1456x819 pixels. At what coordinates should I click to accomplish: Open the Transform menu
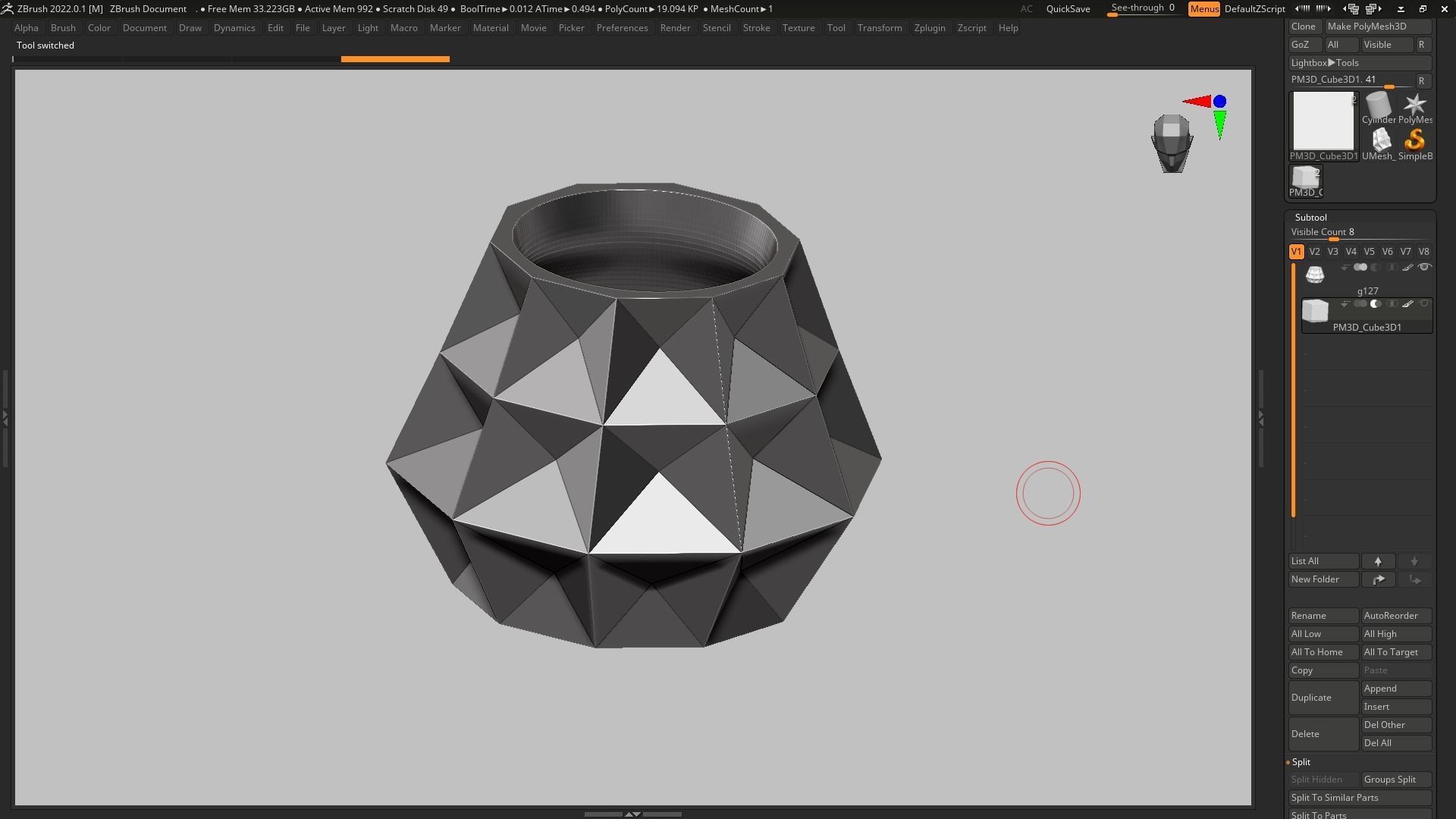(x=880, y=28)
